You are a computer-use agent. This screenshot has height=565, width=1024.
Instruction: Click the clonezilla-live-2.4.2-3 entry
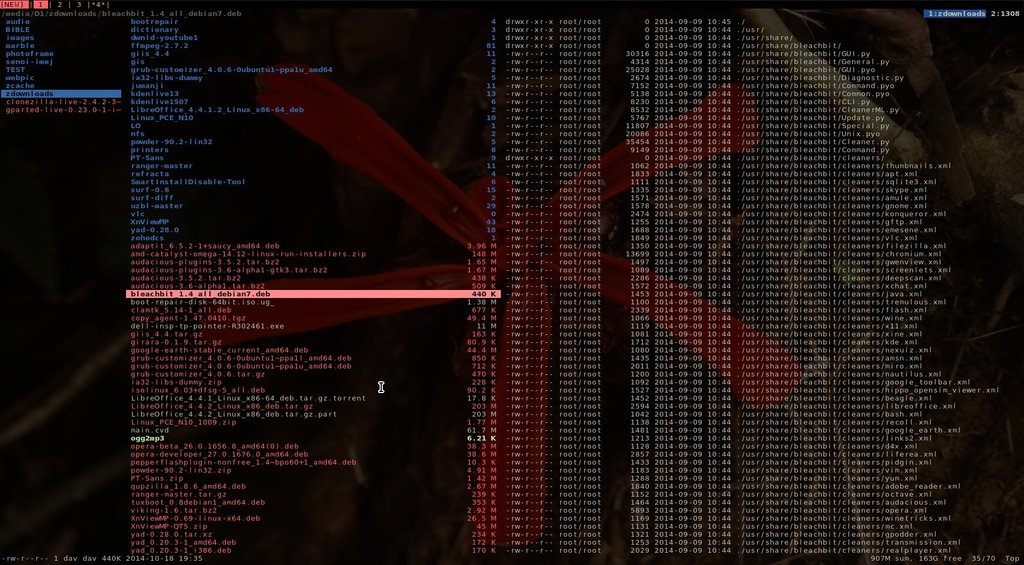(x=61, y=102)
